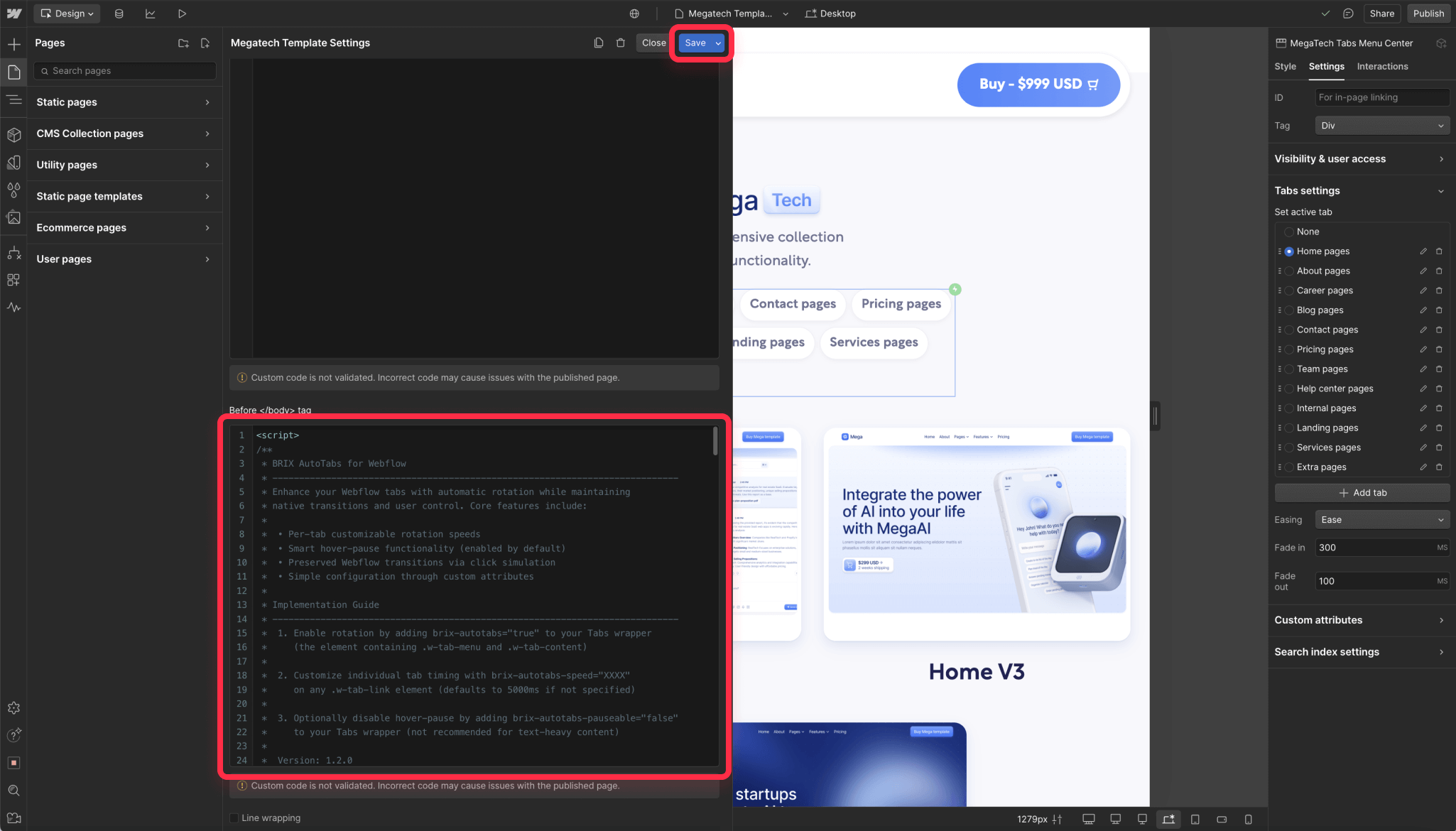This screenshot has height=831, width=1456.
Task: Open the Apps grid icon in sidebar
Action: [x=14, y=280]
